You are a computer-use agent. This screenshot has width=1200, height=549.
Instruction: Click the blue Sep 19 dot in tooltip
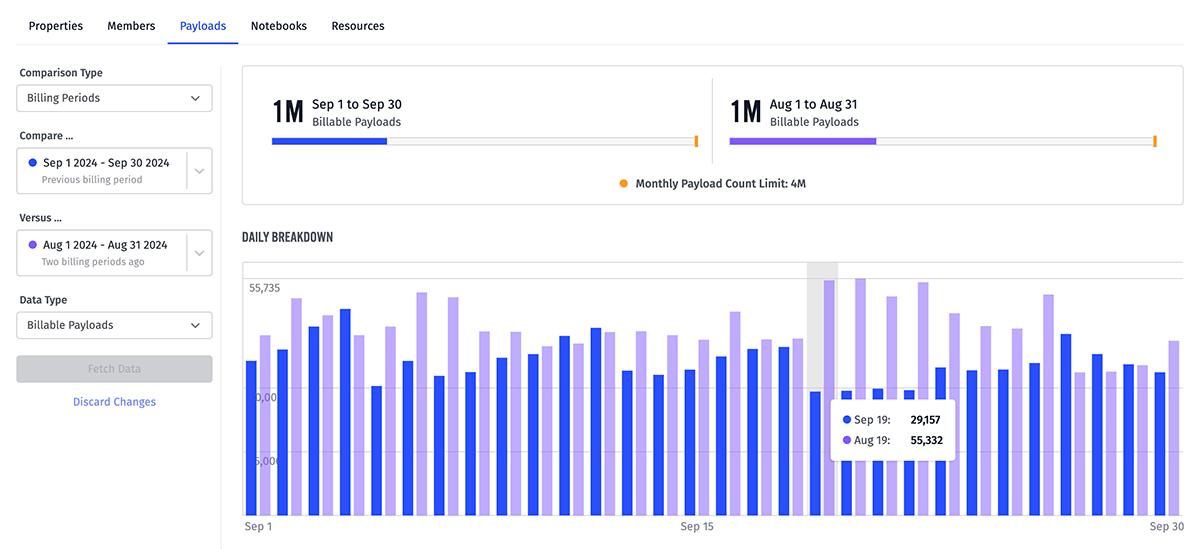point(847,420)
